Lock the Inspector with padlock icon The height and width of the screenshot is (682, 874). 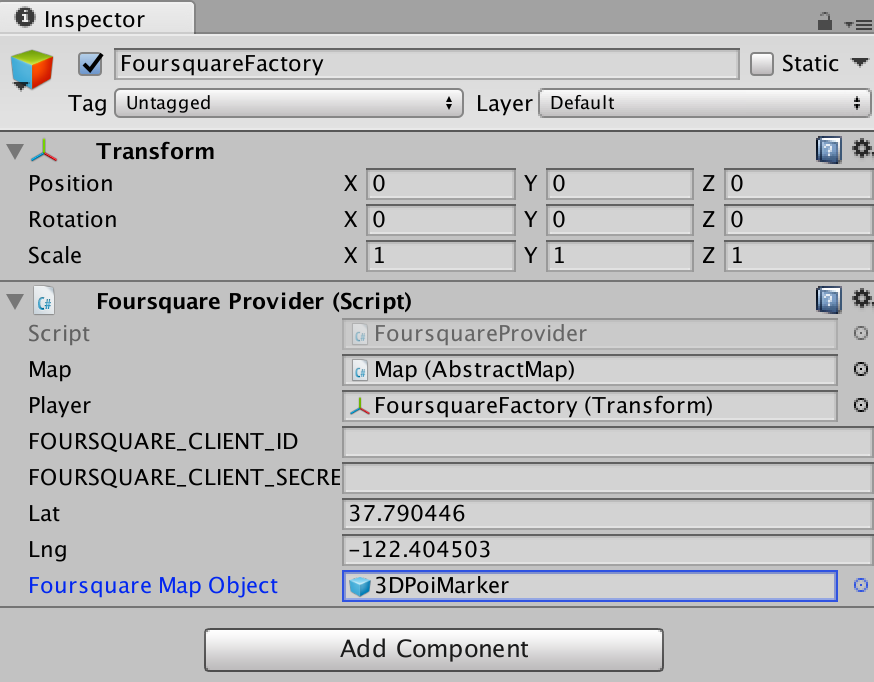coord(824,22)
